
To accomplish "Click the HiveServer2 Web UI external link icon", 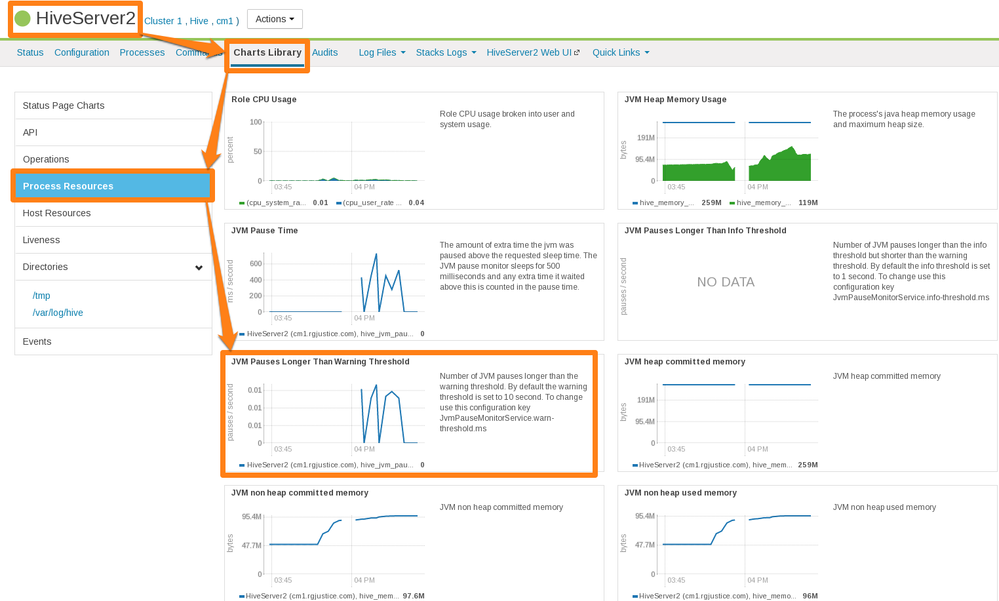I will click(x=577, y=53).
